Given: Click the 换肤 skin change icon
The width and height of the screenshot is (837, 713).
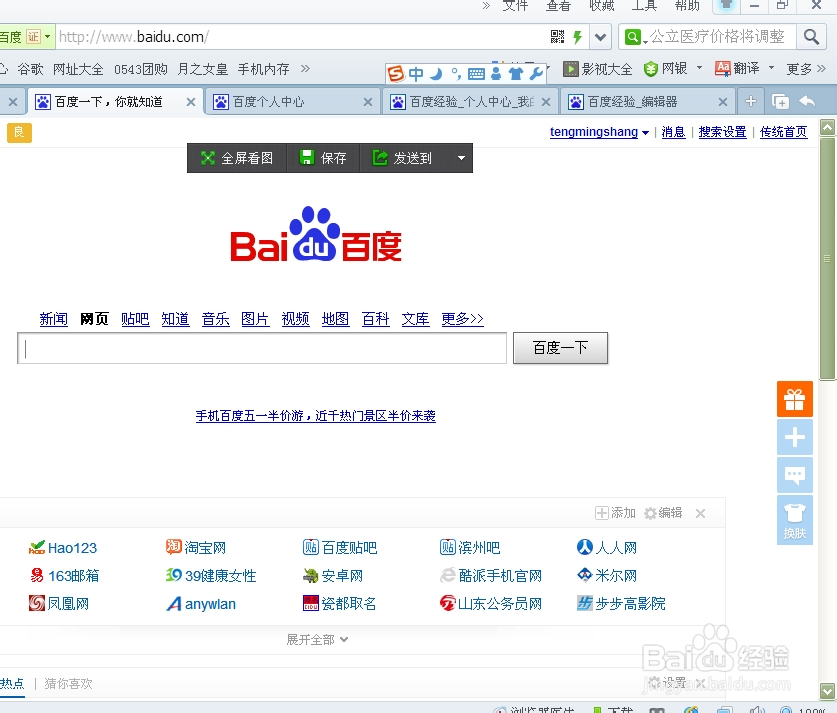Looking at the screenshot, I should (795, 520).
